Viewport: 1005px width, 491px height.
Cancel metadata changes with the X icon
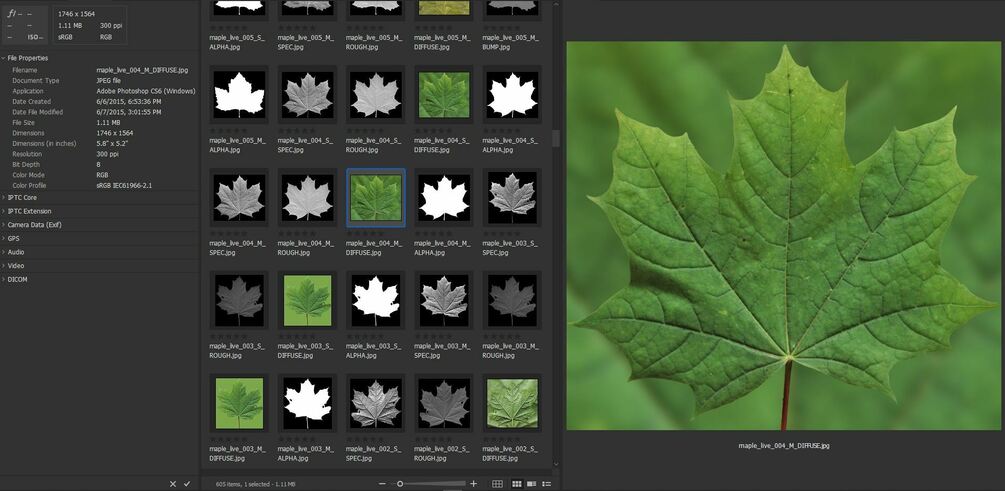click(x=172, y=484)
